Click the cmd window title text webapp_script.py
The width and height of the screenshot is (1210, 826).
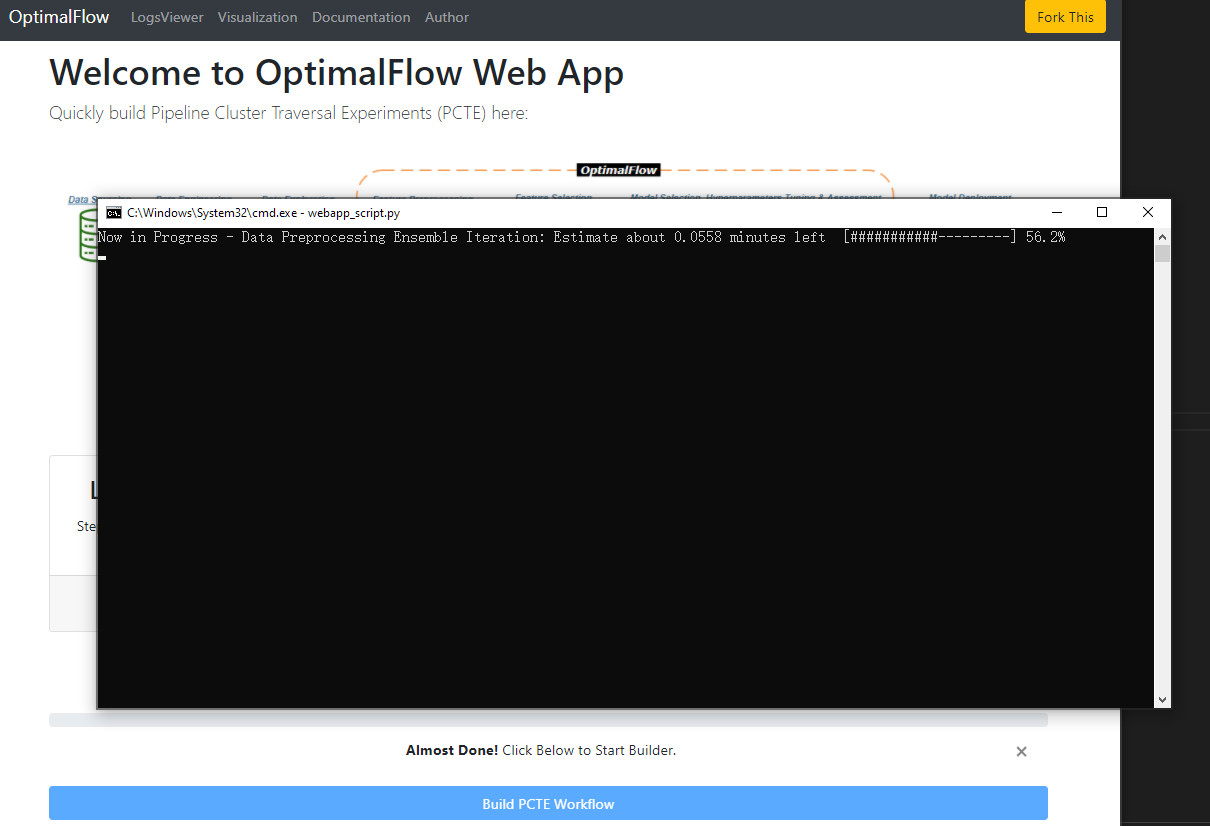tap(353, 213)
